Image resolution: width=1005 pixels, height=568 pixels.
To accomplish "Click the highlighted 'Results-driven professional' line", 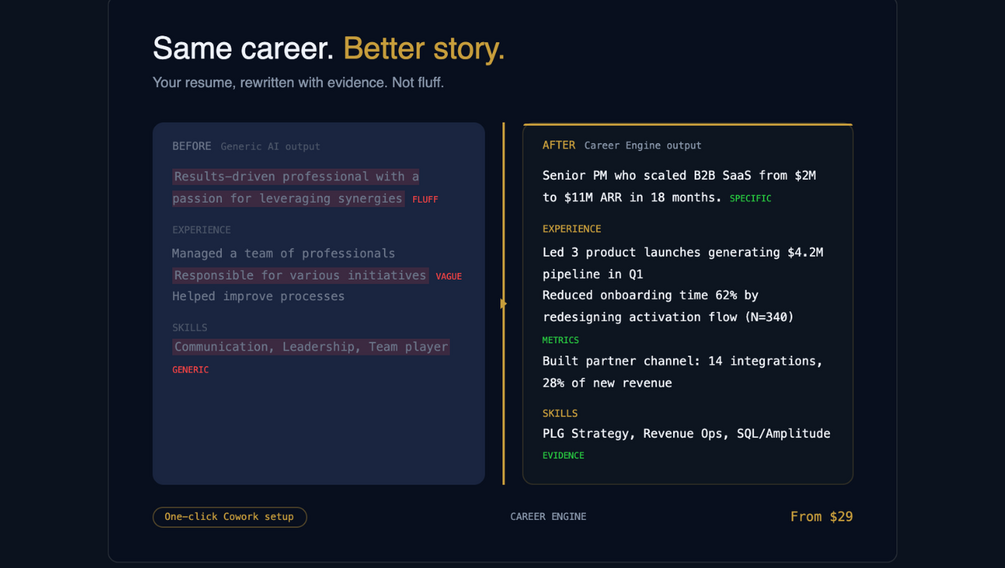I will tap(295, 177).
